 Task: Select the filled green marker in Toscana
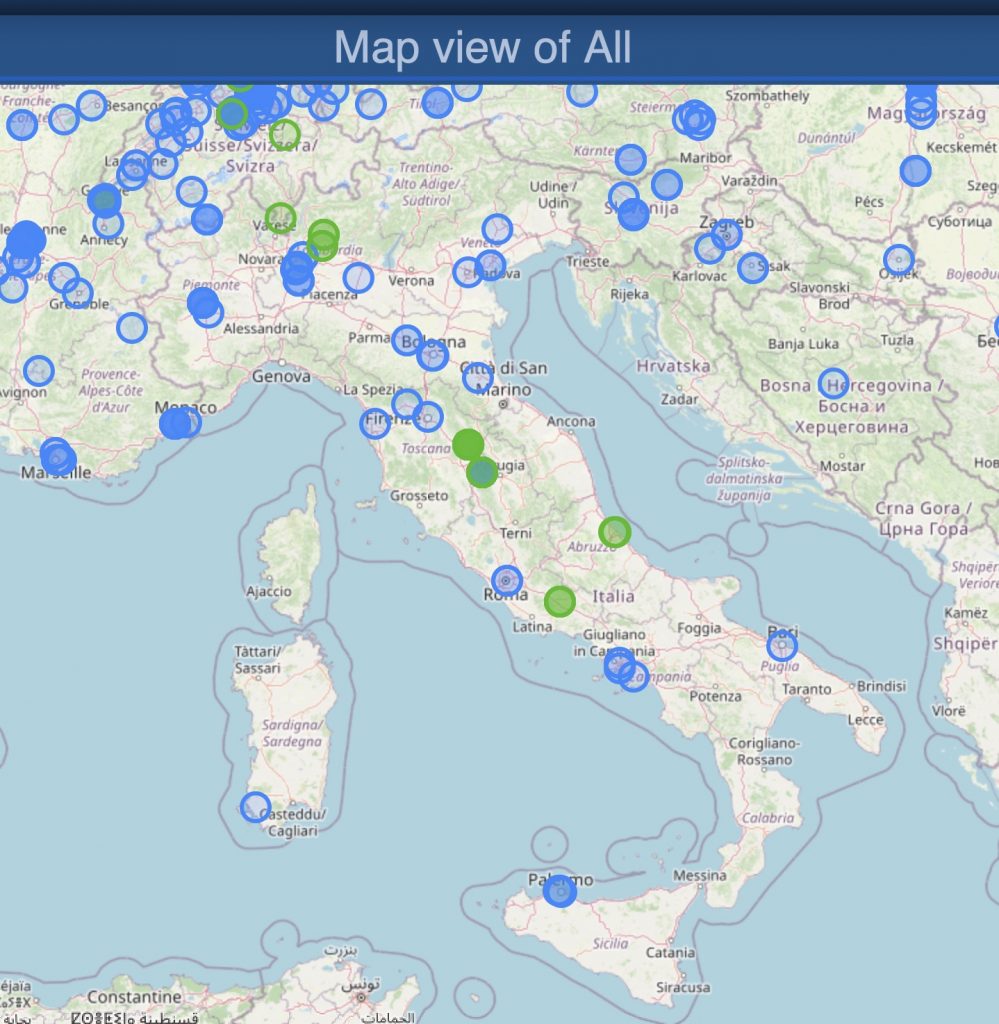[x=467, y=444]
